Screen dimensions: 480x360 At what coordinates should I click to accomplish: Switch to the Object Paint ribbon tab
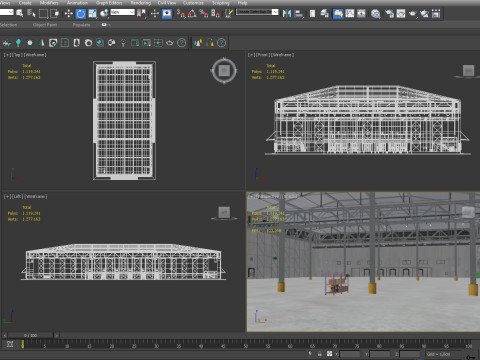pos(45,25)
